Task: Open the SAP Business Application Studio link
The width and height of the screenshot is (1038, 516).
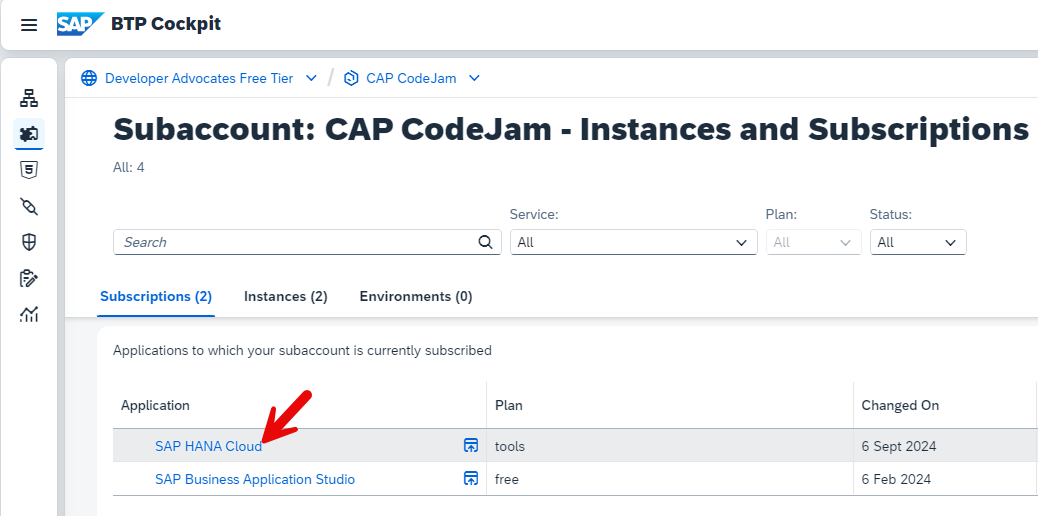Action: coord(255,479)
